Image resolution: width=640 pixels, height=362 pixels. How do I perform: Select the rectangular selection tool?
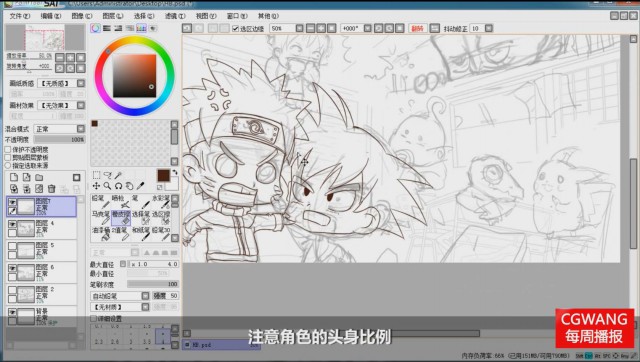[x=96, y=175]
